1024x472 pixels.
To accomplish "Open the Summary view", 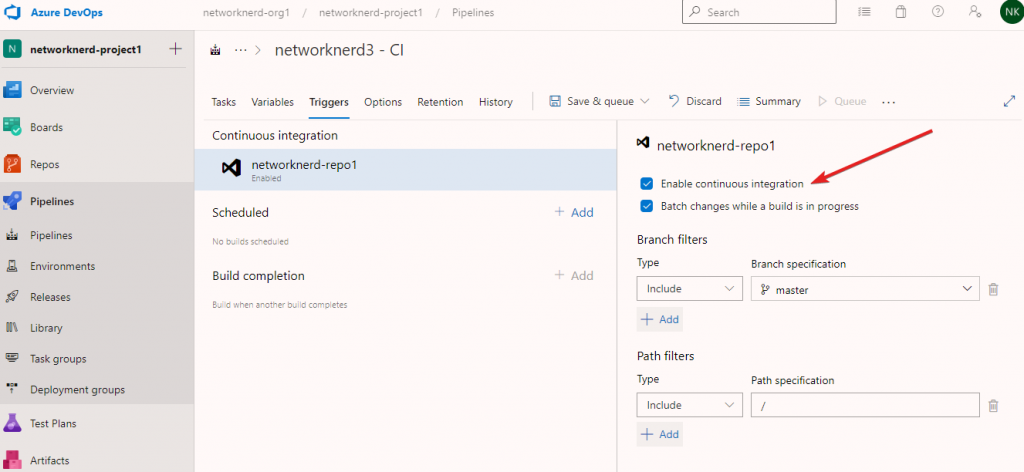I will pyautogui.click(x=769, y=101).
